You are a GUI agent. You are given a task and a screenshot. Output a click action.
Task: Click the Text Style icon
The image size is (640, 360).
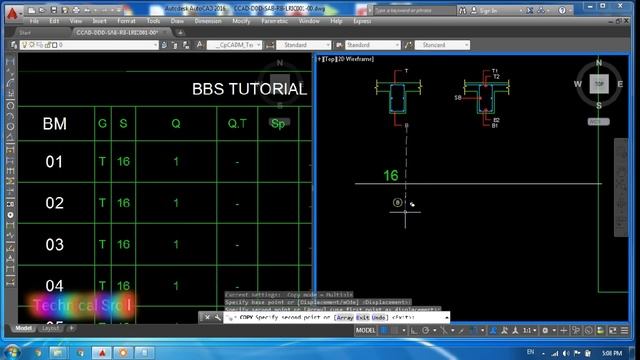tap(200, 45)
